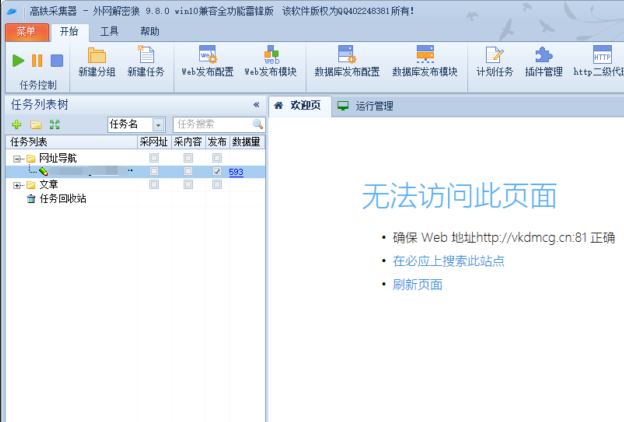This screenshot has height=422, width=624.
Task: Stop the task with blue square button
Action: [x=57, y=61]
